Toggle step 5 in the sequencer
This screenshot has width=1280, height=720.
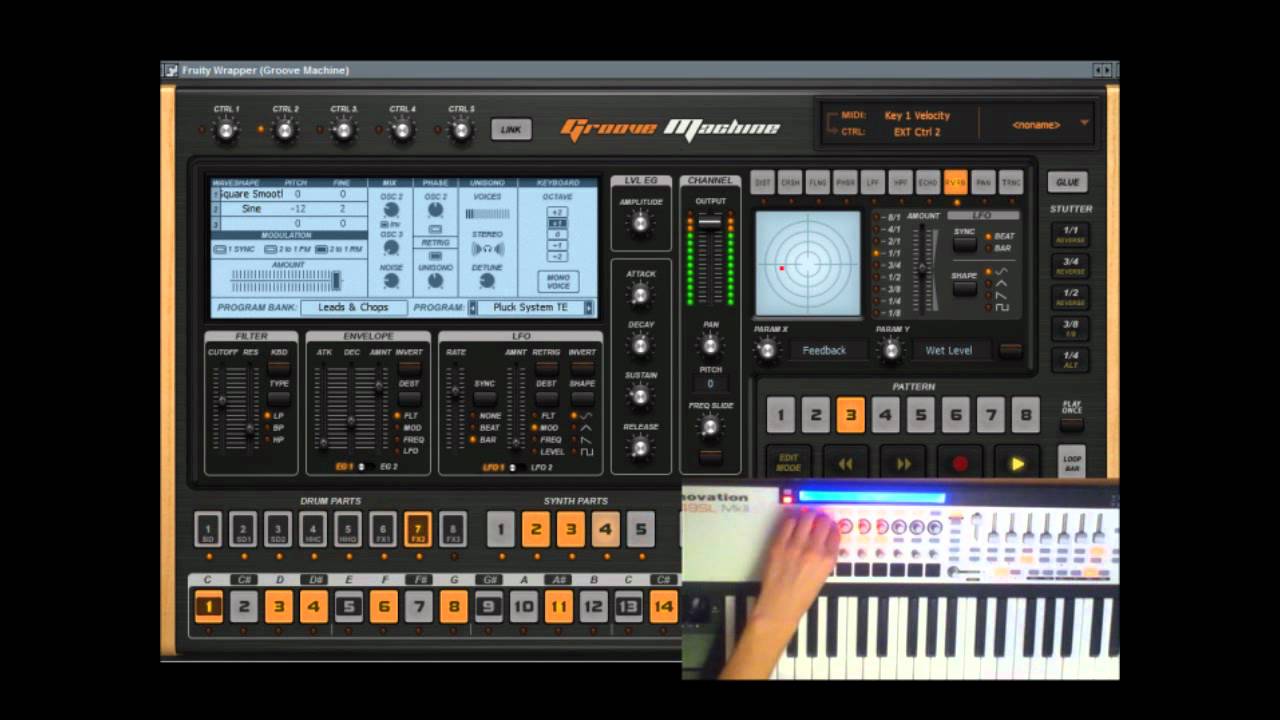click(x=348, y=606)
